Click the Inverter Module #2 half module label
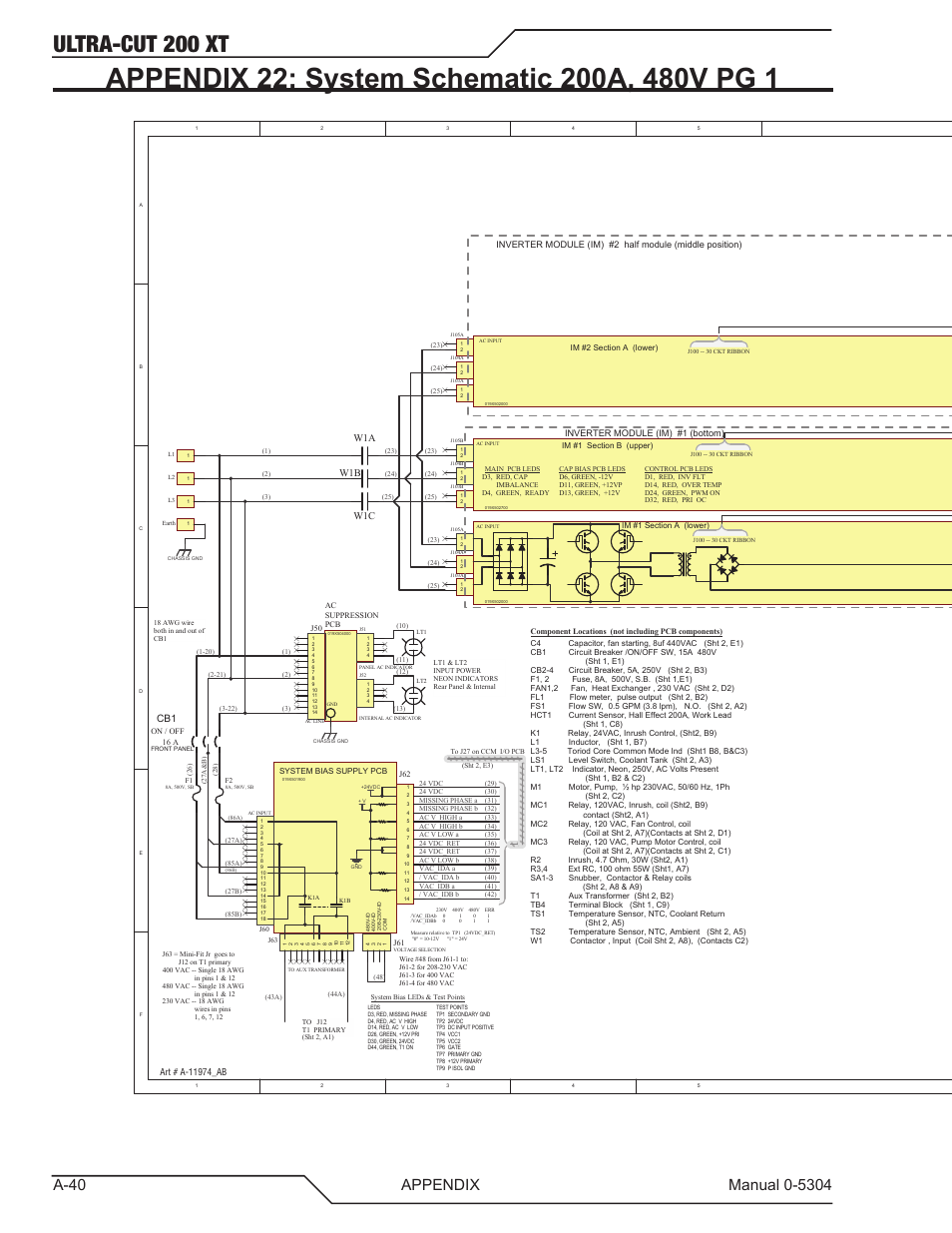 [x=619, y=245]
